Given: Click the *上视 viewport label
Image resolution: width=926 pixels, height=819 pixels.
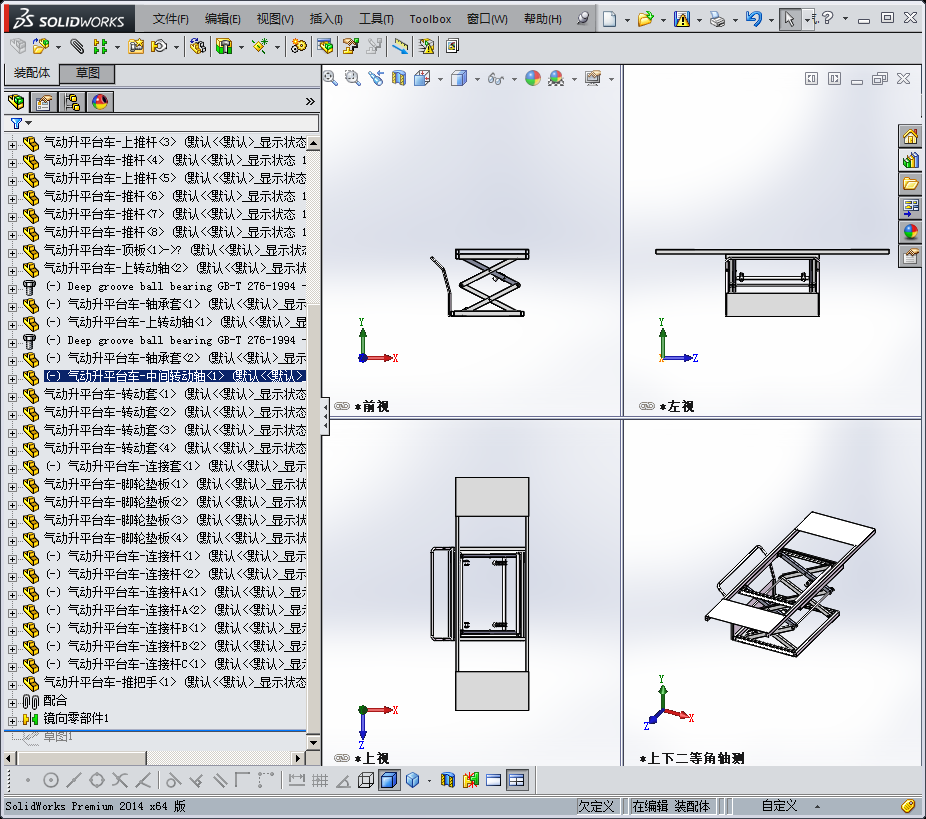Looking at the screenshot, I should coord(371,758).
